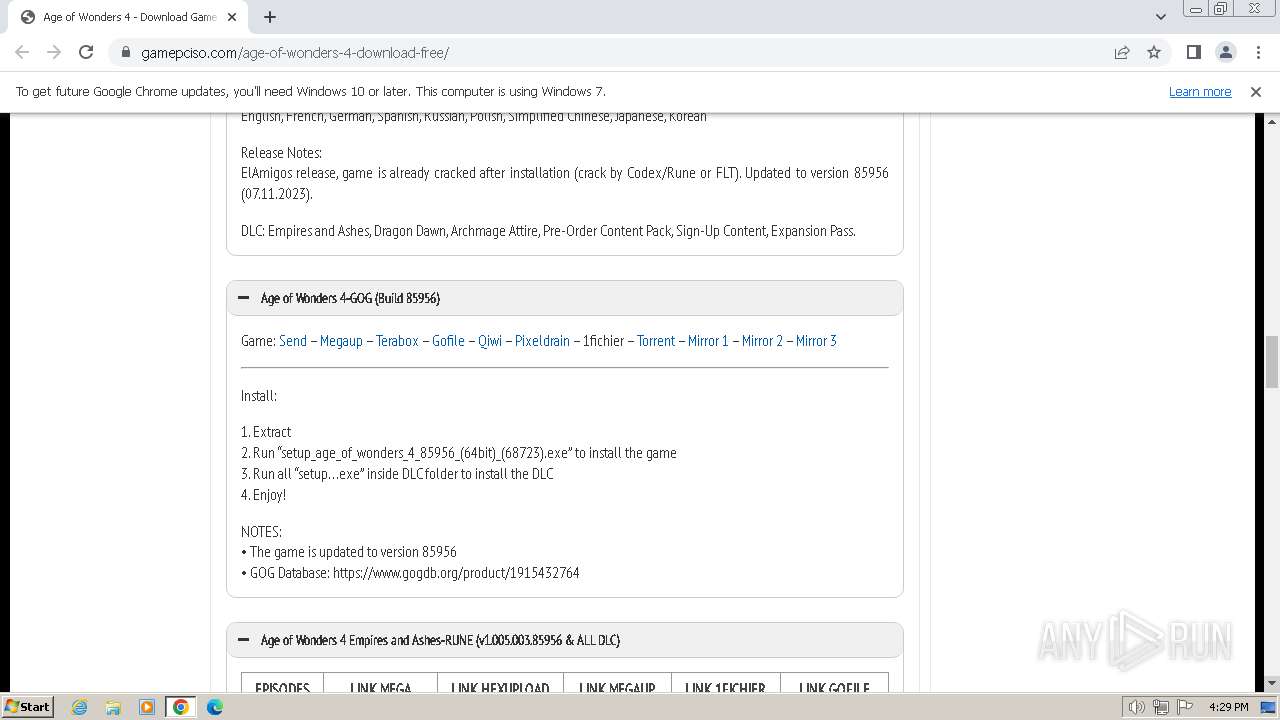Screen dimensions: 1280x720
Task: Close the Age of Wonders 4 tab
Action: tap(232, 17)
